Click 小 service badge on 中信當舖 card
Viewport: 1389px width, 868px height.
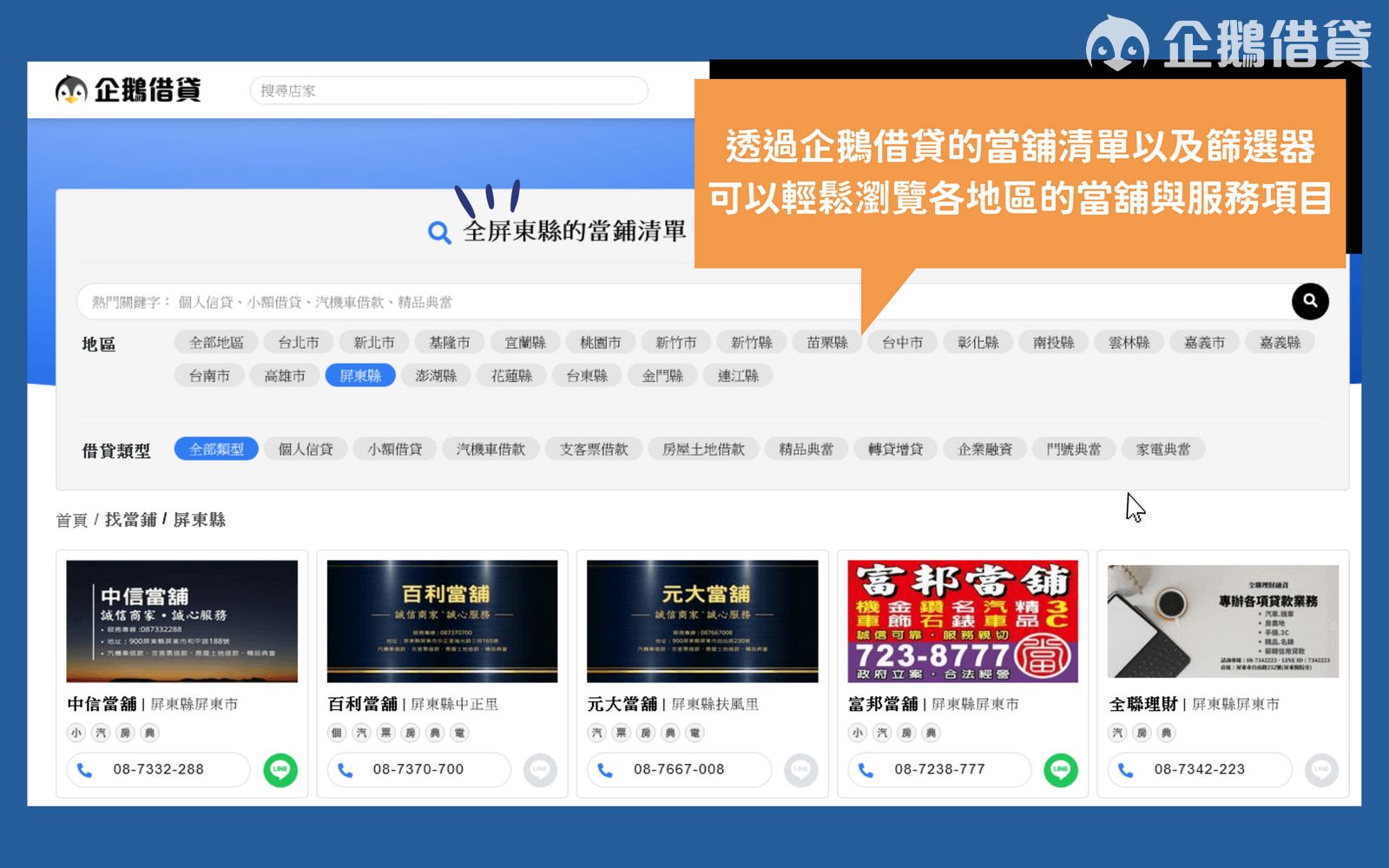coord(76,733)
